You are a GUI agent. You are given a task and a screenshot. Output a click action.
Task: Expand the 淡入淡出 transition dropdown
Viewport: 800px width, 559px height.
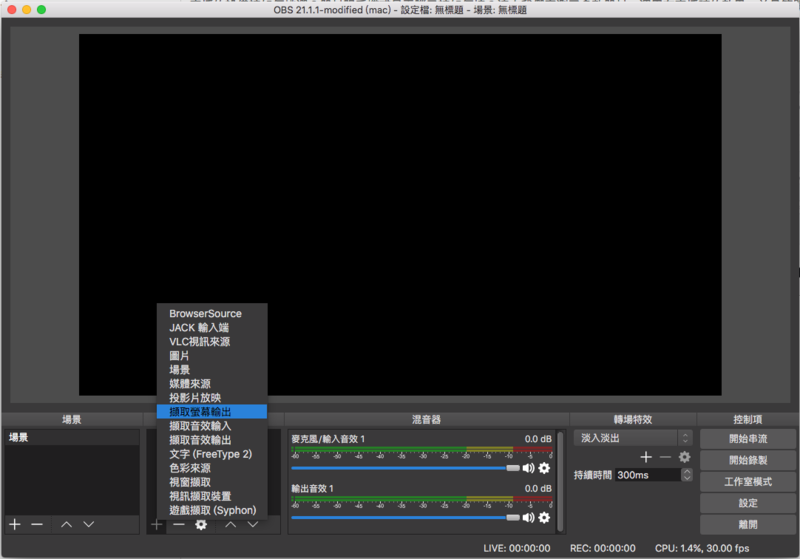point(685,438)
